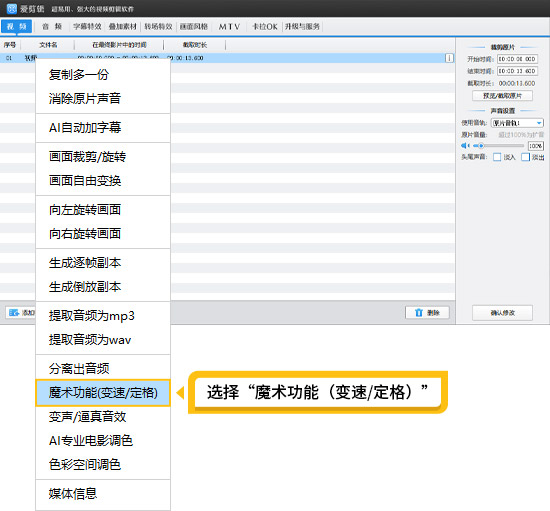Click the 在最终影片中的时间 column header
Screen dimensions: 550x511
click(119, 45)
